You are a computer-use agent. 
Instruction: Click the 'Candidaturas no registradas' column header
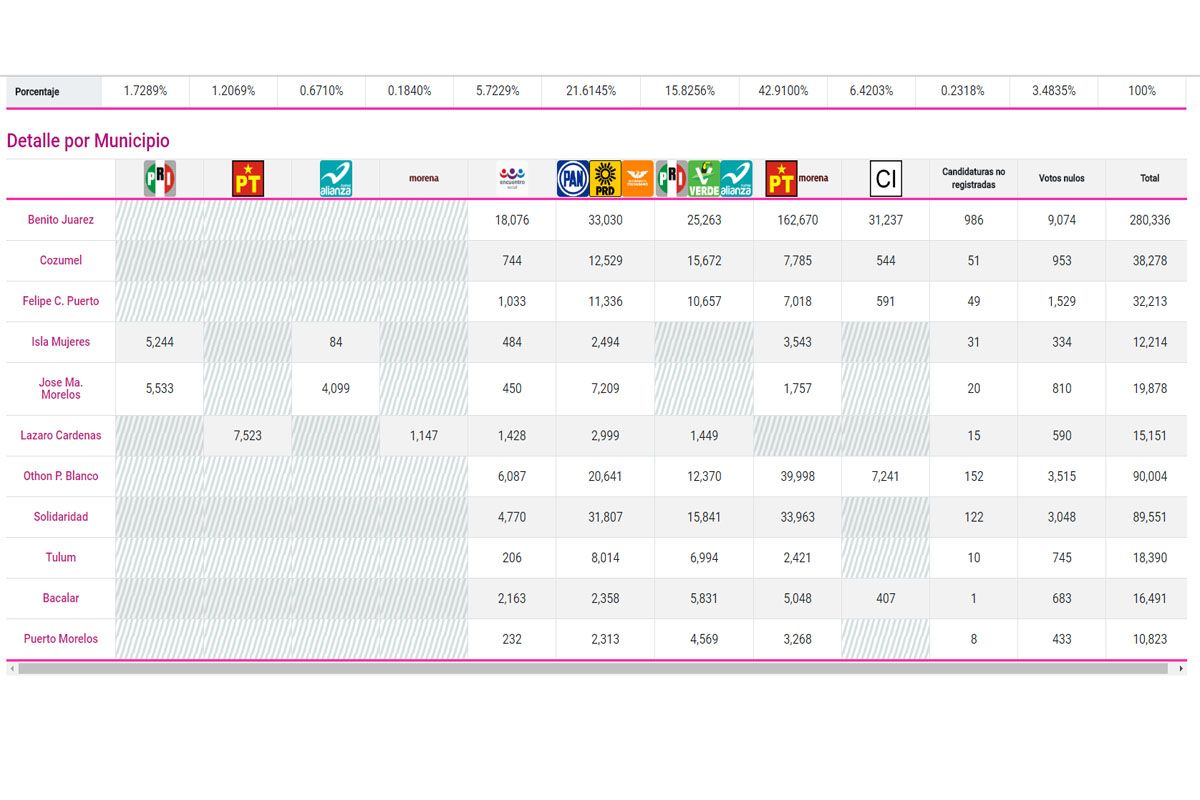click(974, 178)
